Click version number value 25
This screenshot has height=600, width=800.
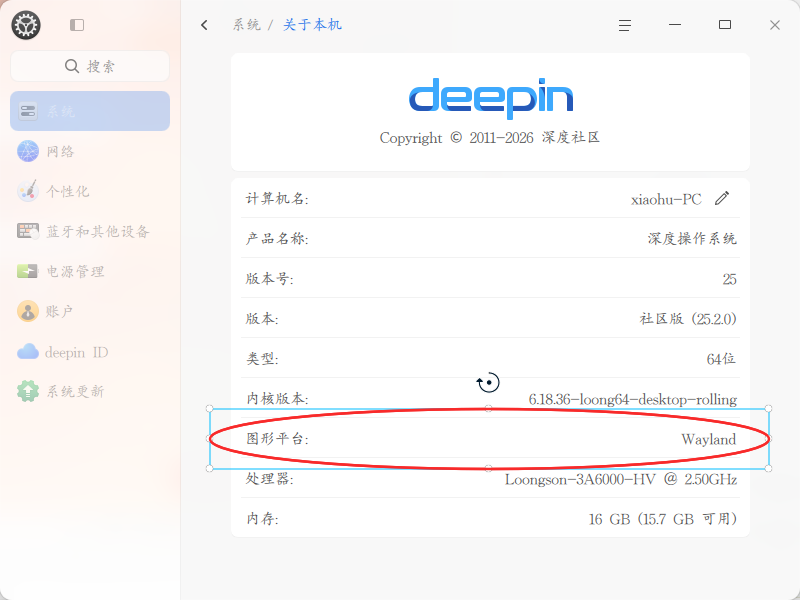tap(730, 279)
